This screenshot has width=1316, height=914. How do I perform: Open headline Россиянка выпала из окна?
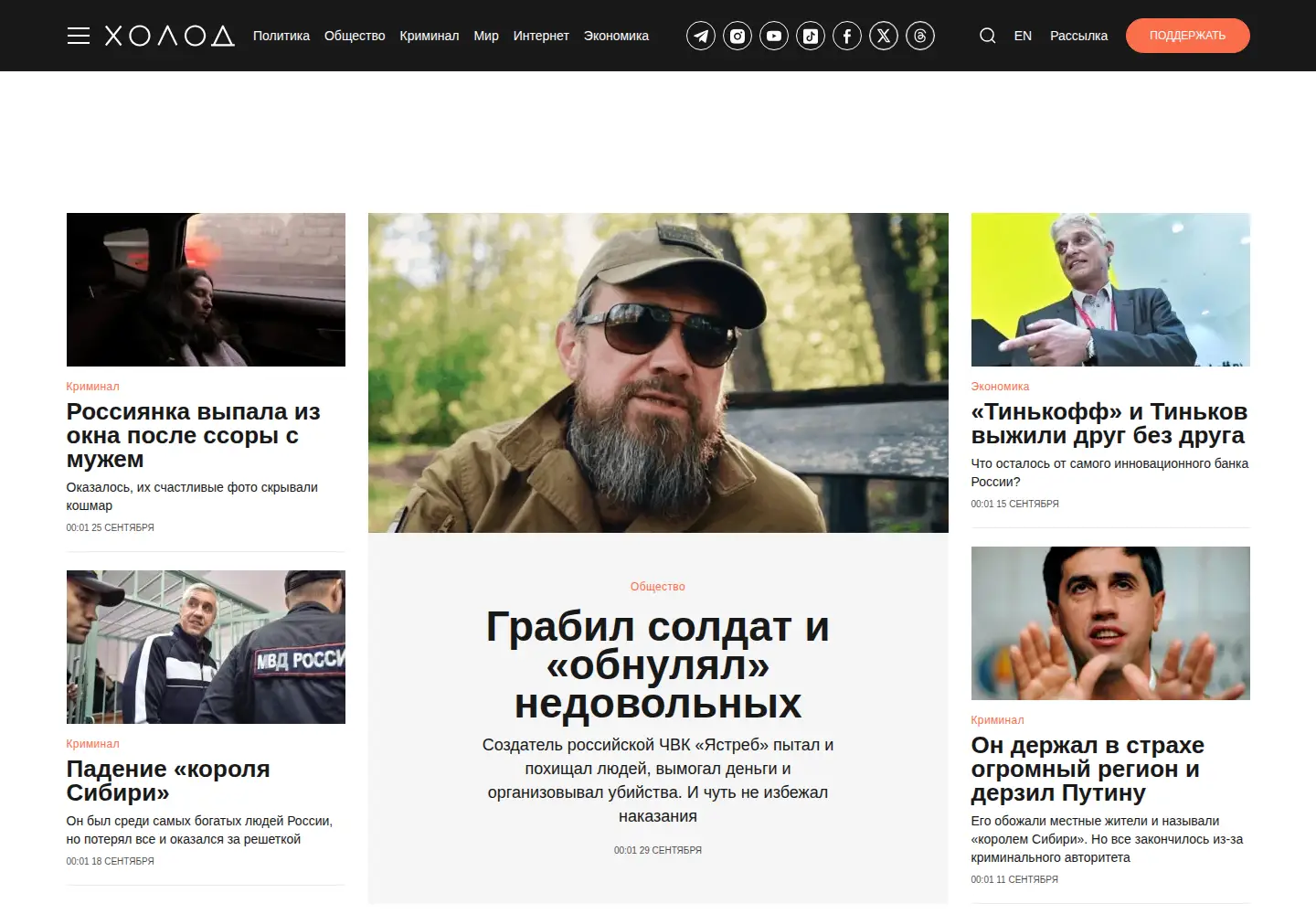coord(194,435)
